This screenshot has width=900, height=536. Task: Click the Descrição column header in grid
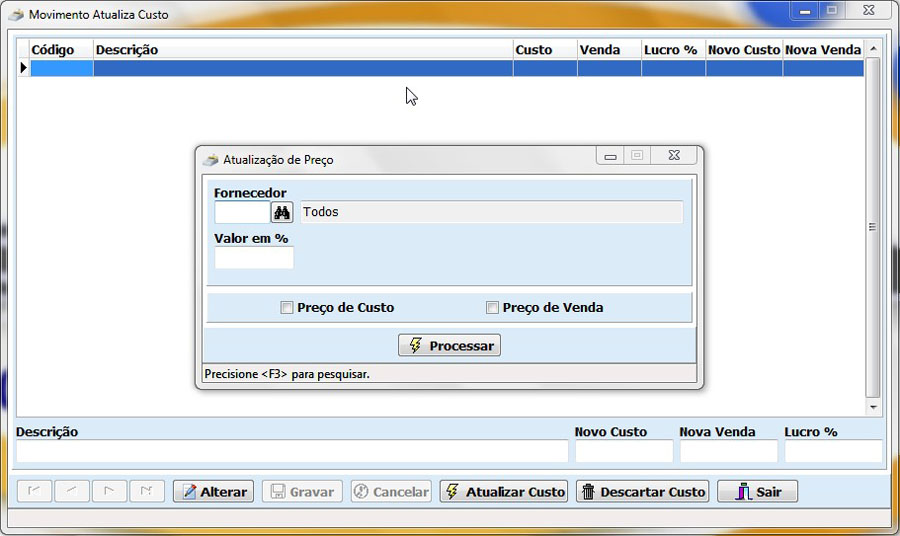[x=303, y=50]
